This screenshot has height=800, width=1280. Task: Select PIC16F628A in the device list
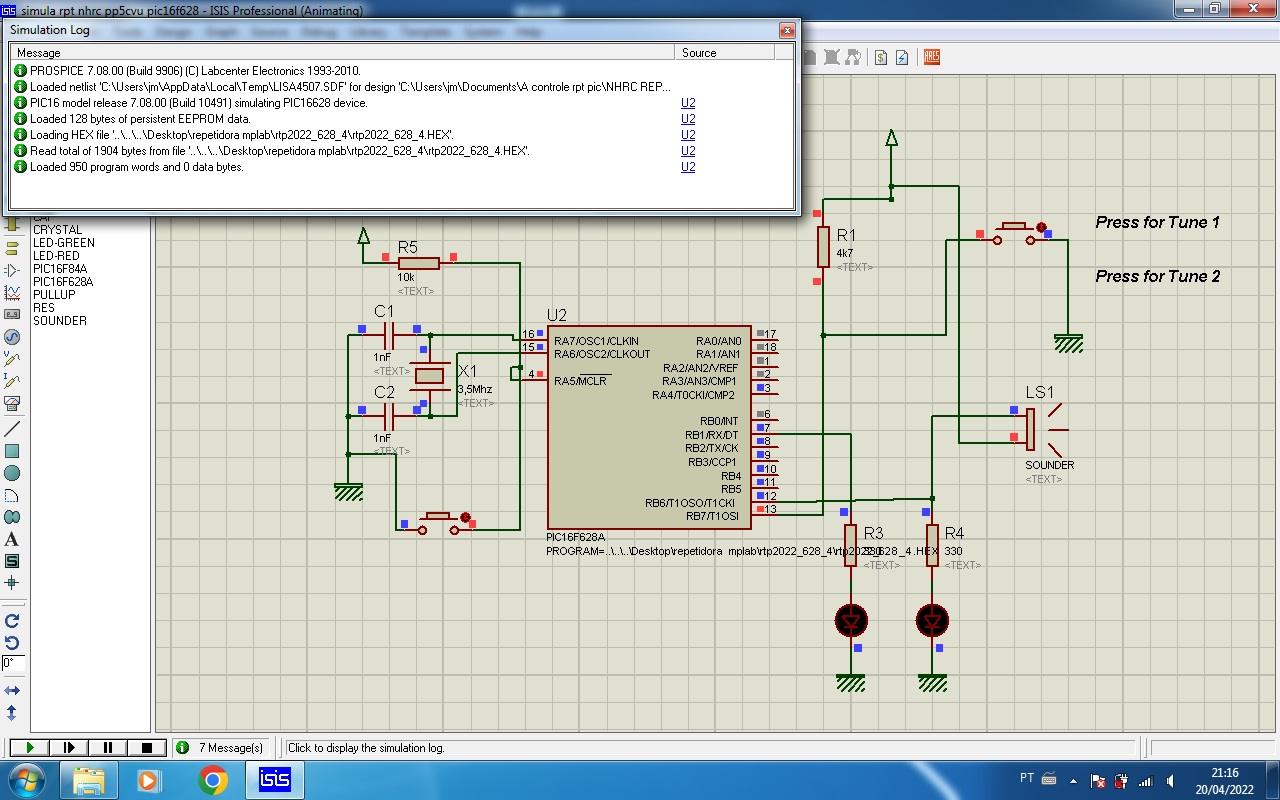point(63,282)
